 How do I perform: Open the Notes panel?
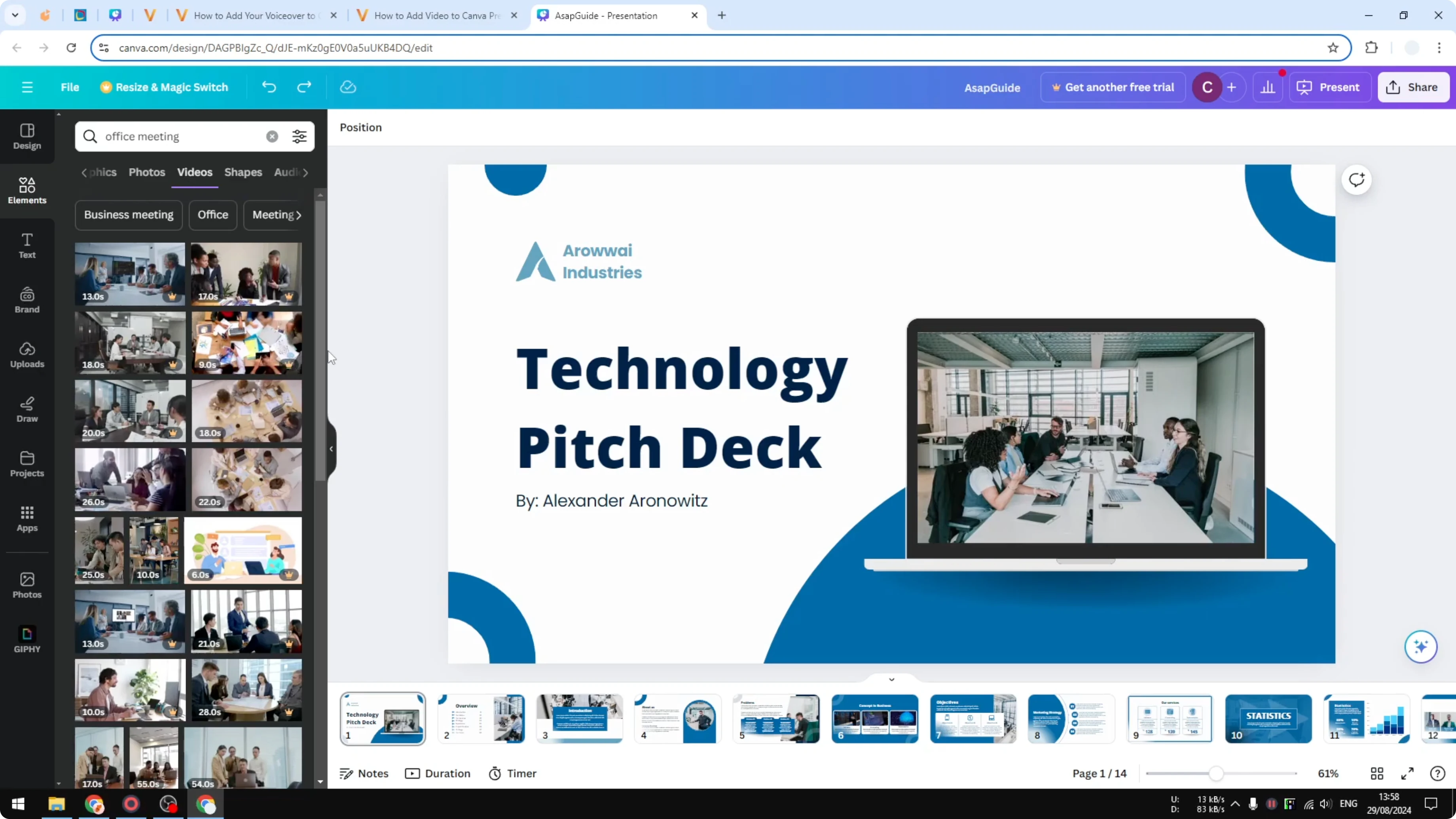364,773
